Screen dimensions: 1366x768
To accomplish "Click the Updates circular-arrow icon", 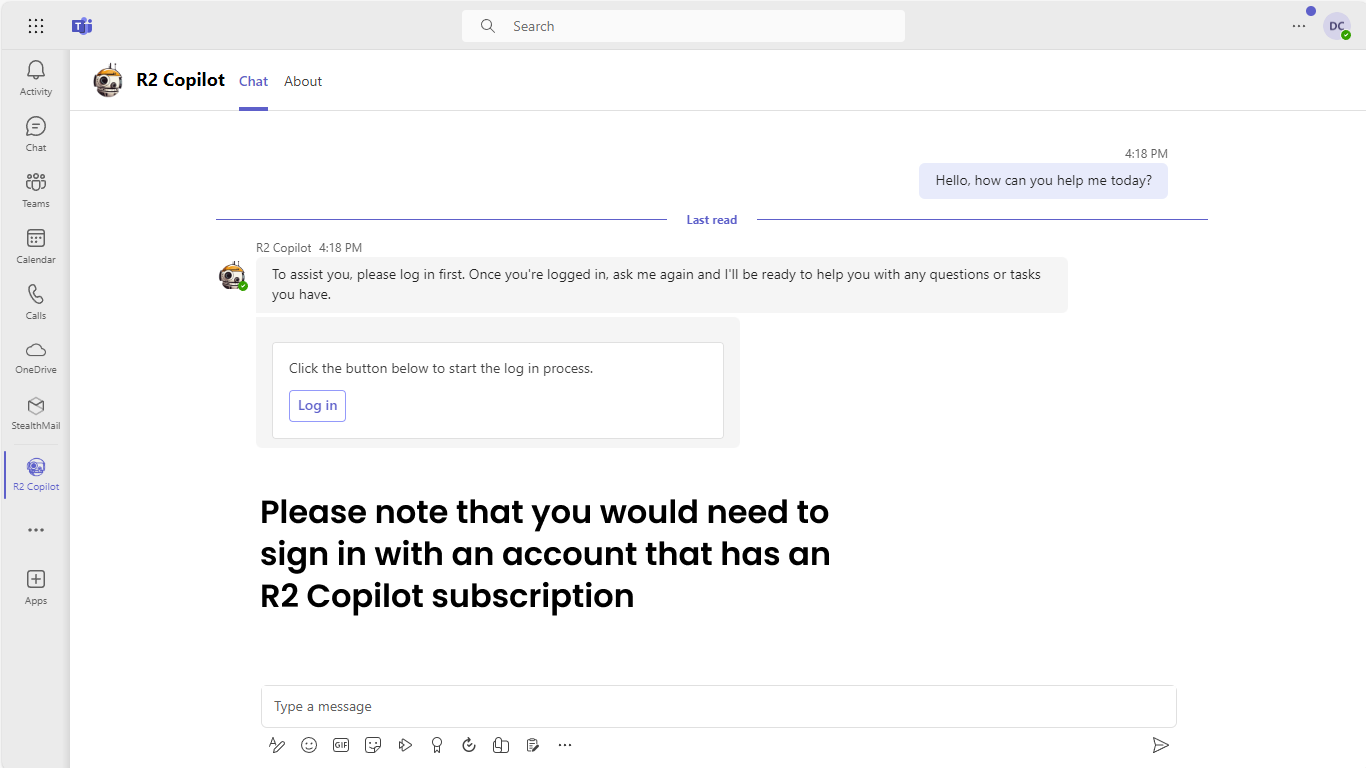I will click(x=469, y=745).
